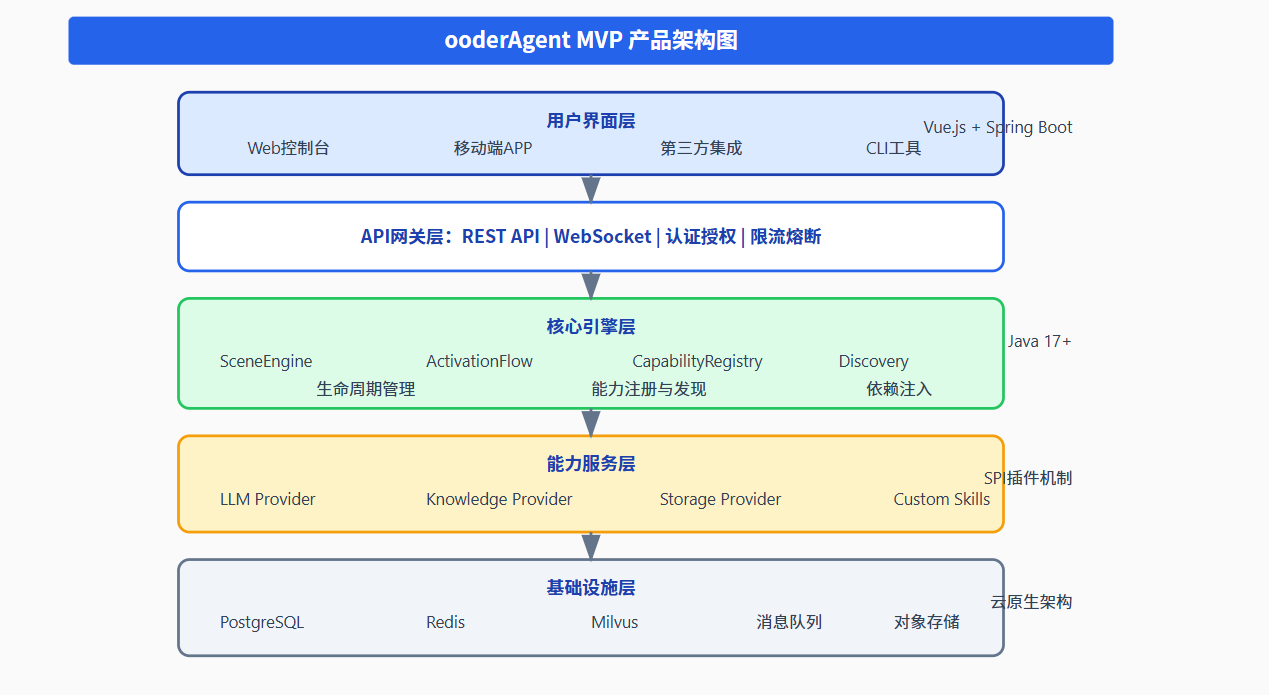The width and height of the screenshot is (1269, 695).
Task: Click the ActivationFlow label
Action: point(479,361)
